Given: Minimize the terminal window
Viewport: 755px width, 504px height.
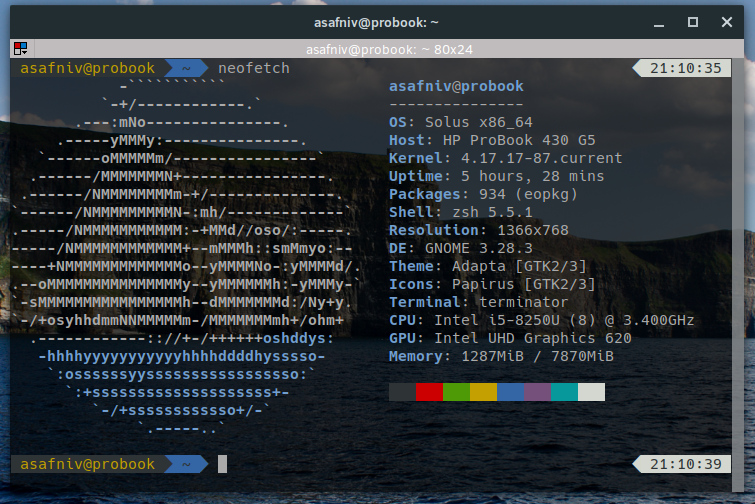Looking at the screenshot, I should [x=659, y=23].
